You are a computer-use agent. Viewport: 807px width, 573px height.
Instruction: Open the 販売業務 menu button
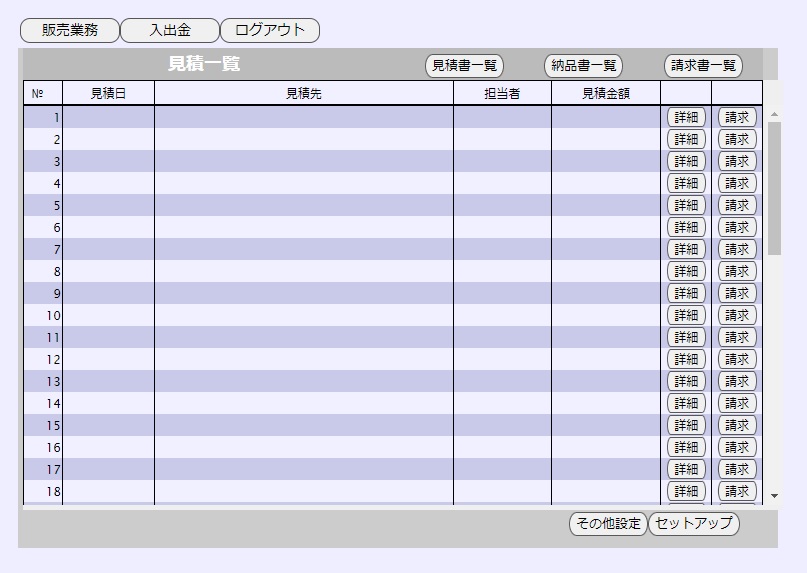pos(69,30)
